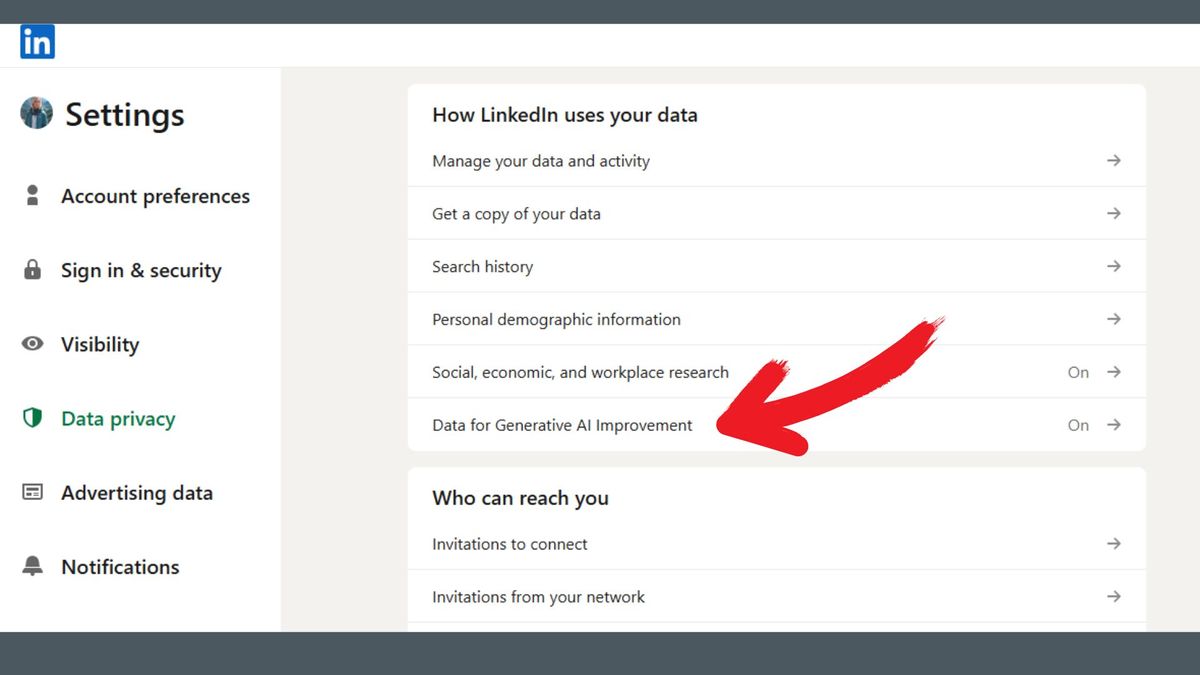Click the profile avatar next to Settings
Screen dimensions: 1200x675
[35, 114]
